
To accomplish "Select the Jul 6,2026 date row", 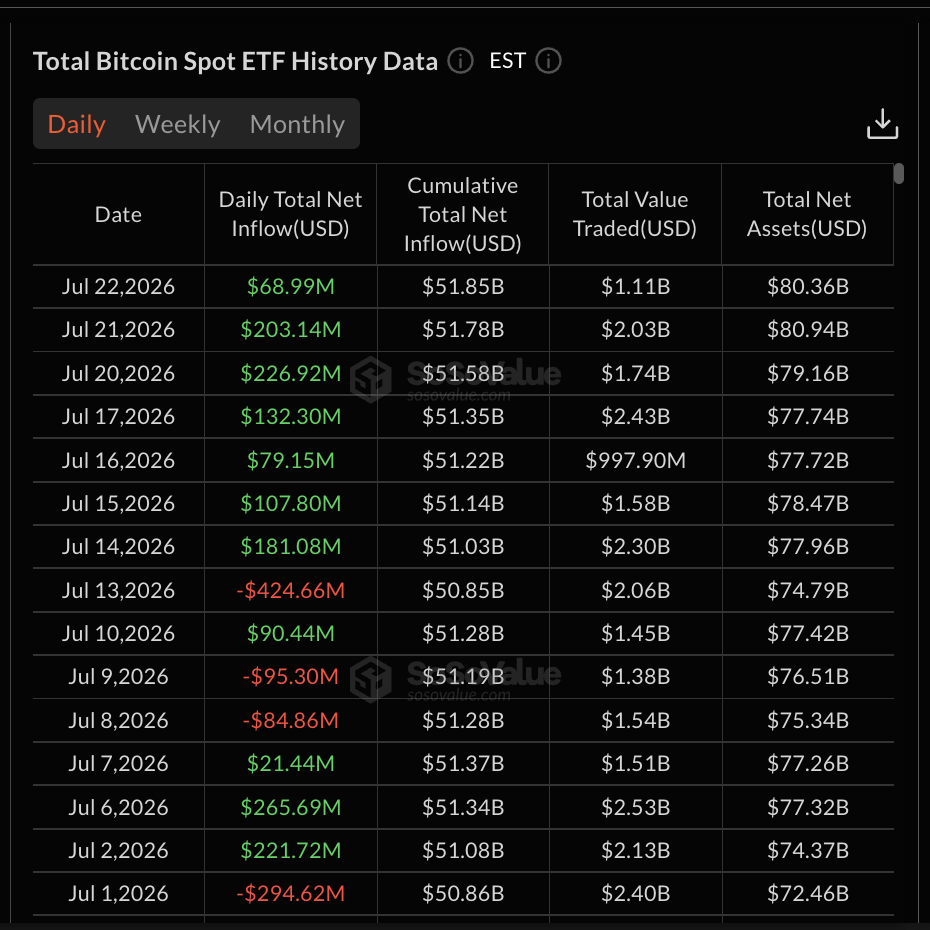I will 463,807.
